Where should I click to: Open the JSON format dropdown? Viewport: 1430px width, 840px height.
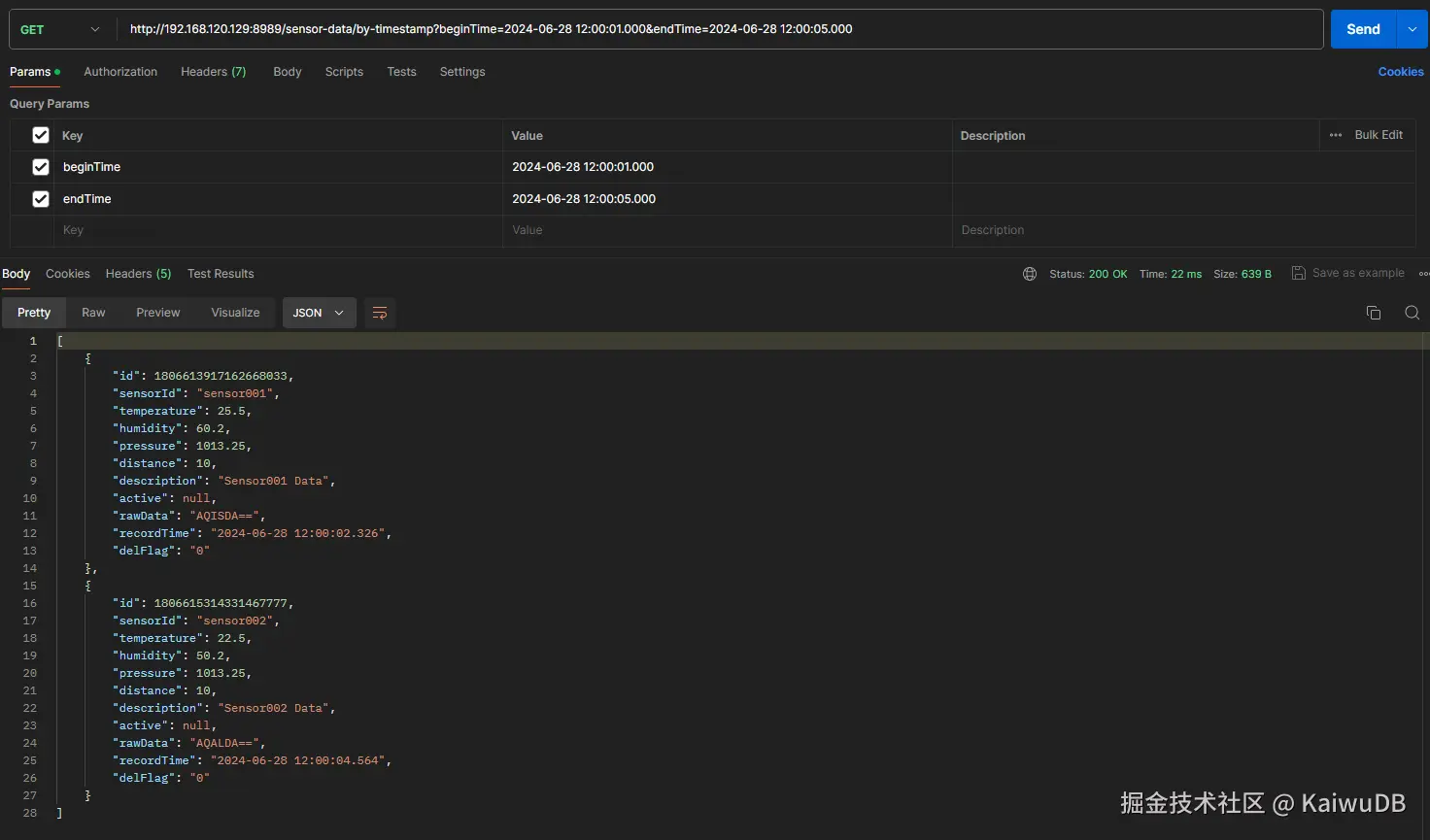pyautogui.click(x=319, y=313)
